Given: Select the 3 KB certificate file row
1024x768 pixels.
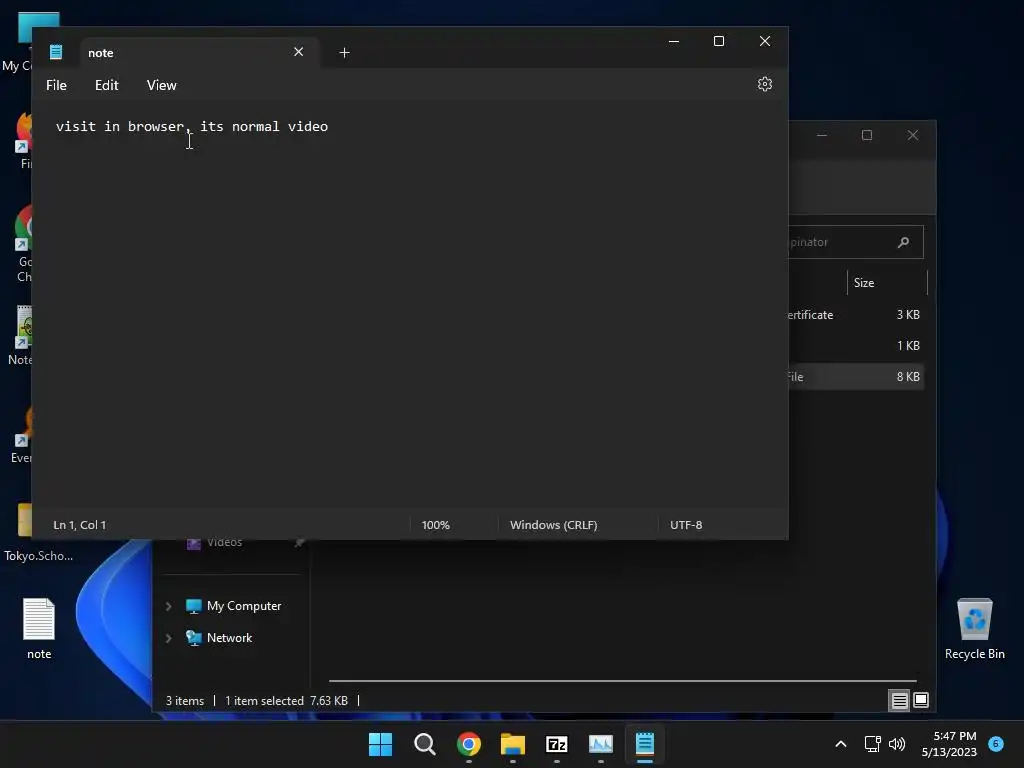Looking at the screenshot, I should click(x=856, y=315).
